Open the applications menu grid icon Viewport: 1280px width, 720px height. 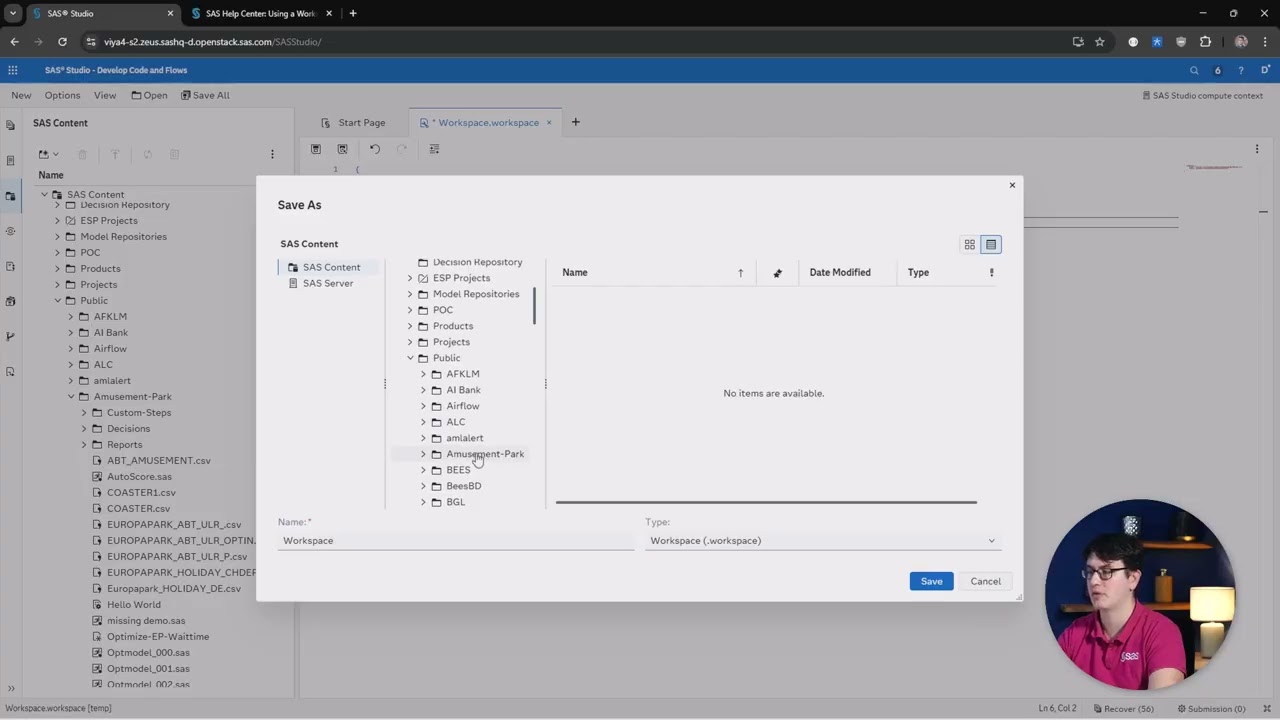(12, 70)
